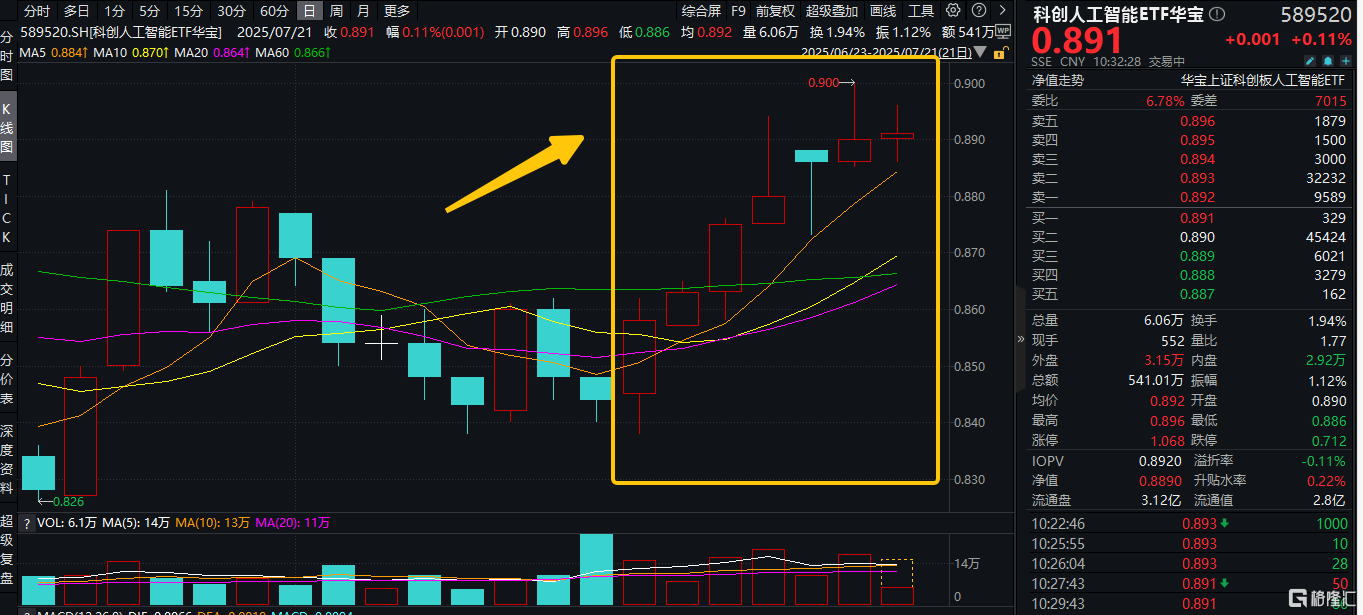Click 卖一 price 0.892
The image size is (1363, 615).
click(1198, 197)
